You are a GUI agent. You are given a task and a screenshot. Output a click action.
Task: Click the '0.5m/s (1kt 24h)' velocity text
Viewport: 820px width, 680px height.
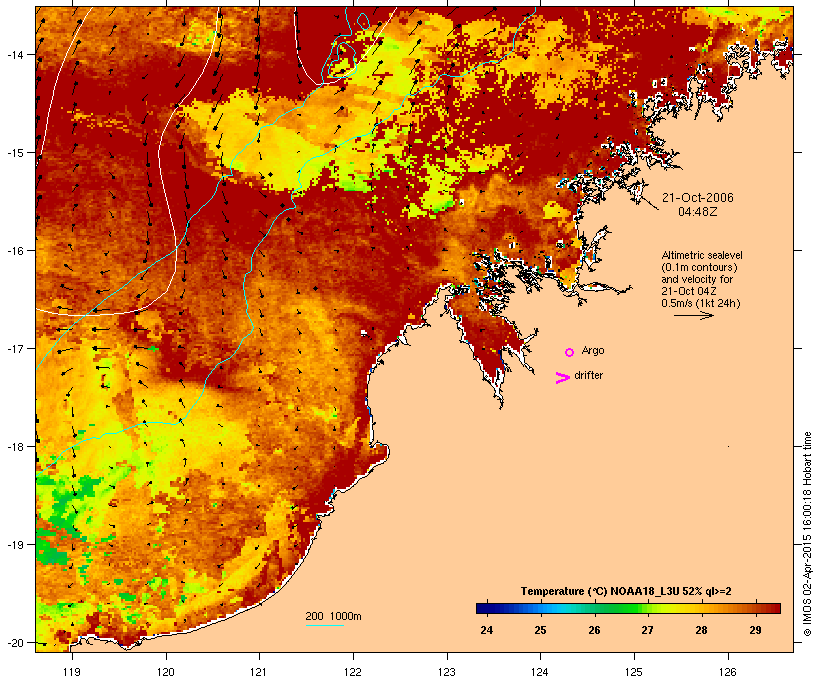pyautogui.click(x=701, y=303)
